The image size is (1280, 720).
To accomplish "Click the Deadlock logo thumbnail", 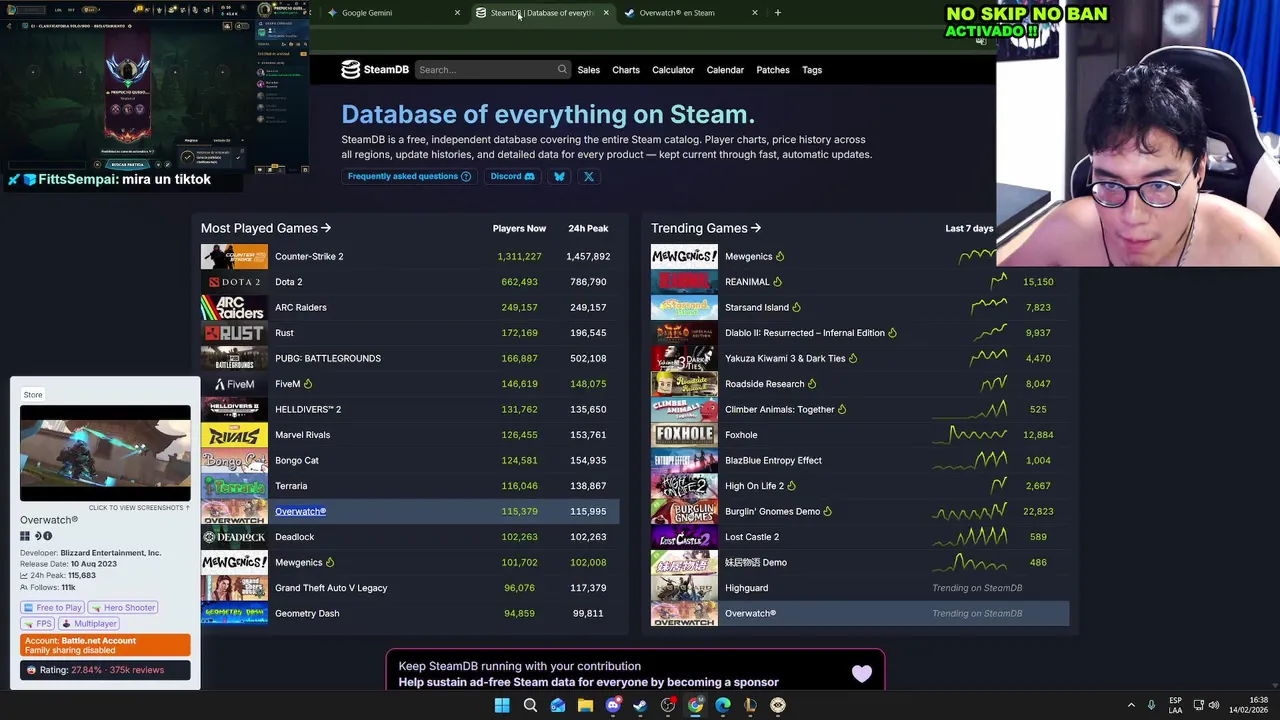I will 234,537.
